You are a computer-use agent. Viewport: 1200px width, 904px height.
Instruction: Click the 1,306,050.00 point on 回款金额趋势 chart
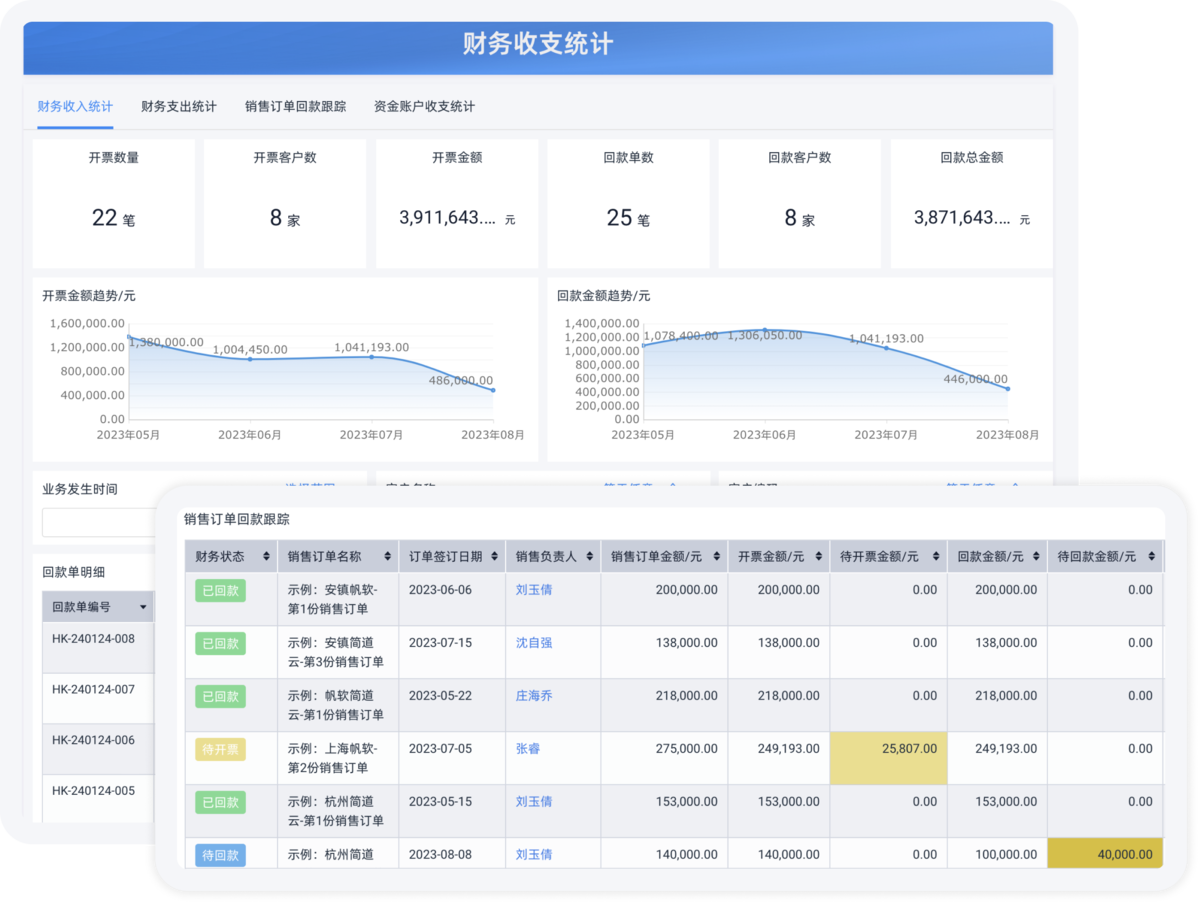(x=765, y=330)
